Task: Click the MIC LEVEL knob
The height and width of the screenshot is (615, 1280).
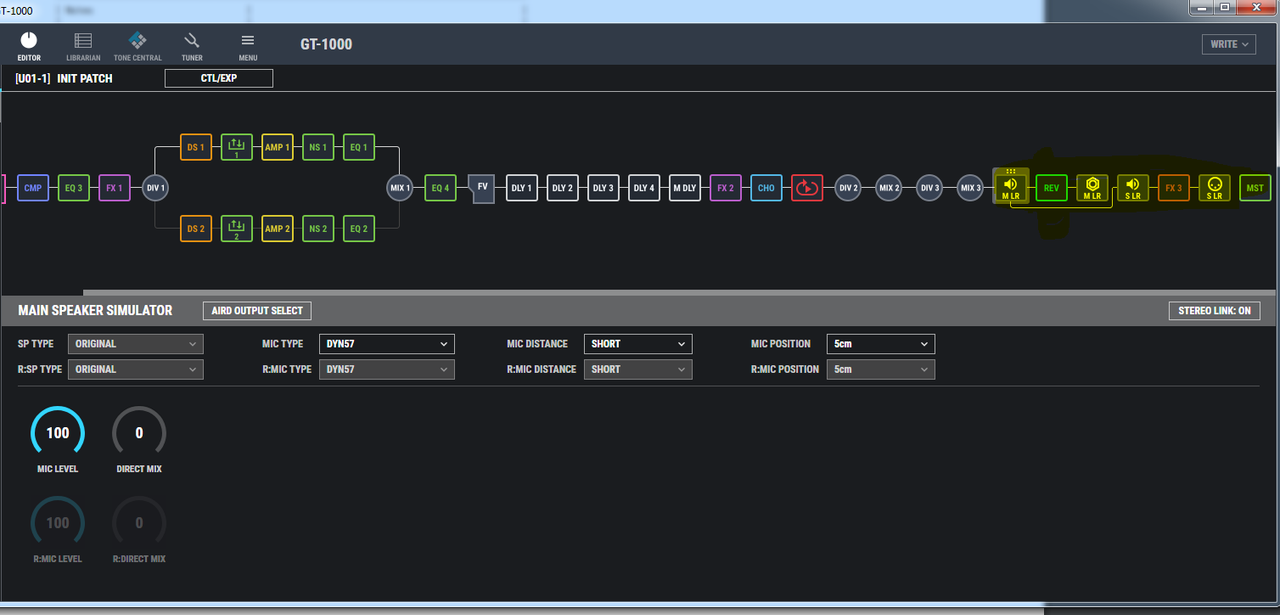Action: [58, 433]
